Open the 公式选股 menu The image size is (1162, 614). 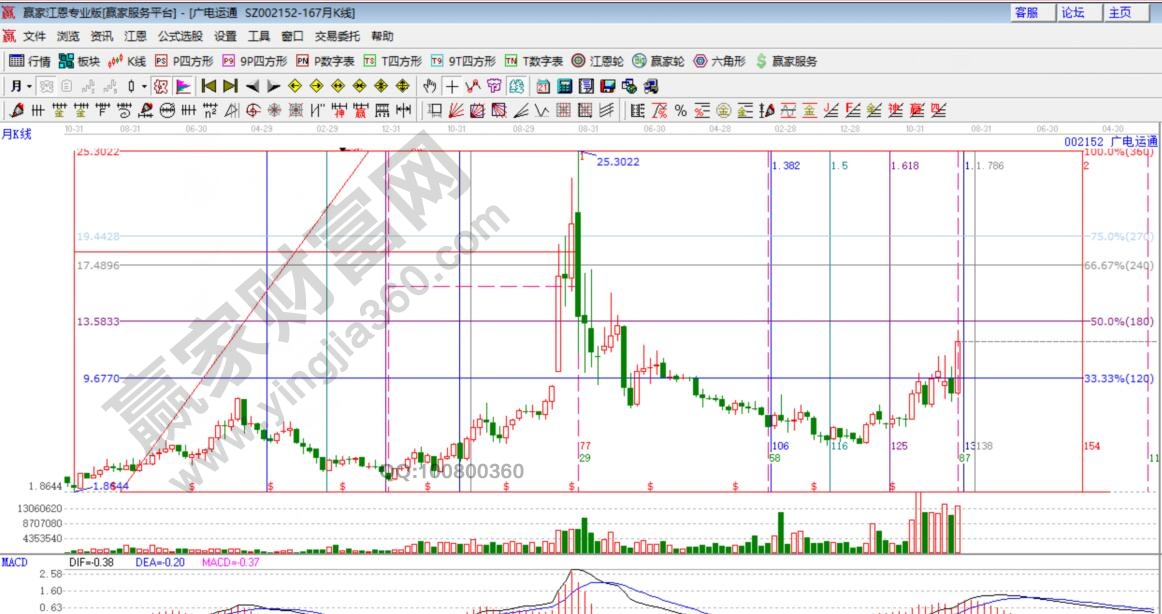[x=180, y=36]
